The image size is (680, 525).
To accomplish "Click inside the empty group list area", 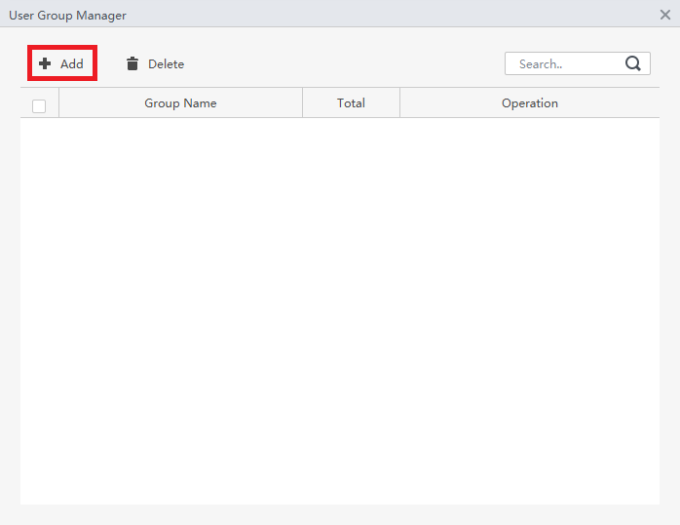I will (x=340, y=311).
